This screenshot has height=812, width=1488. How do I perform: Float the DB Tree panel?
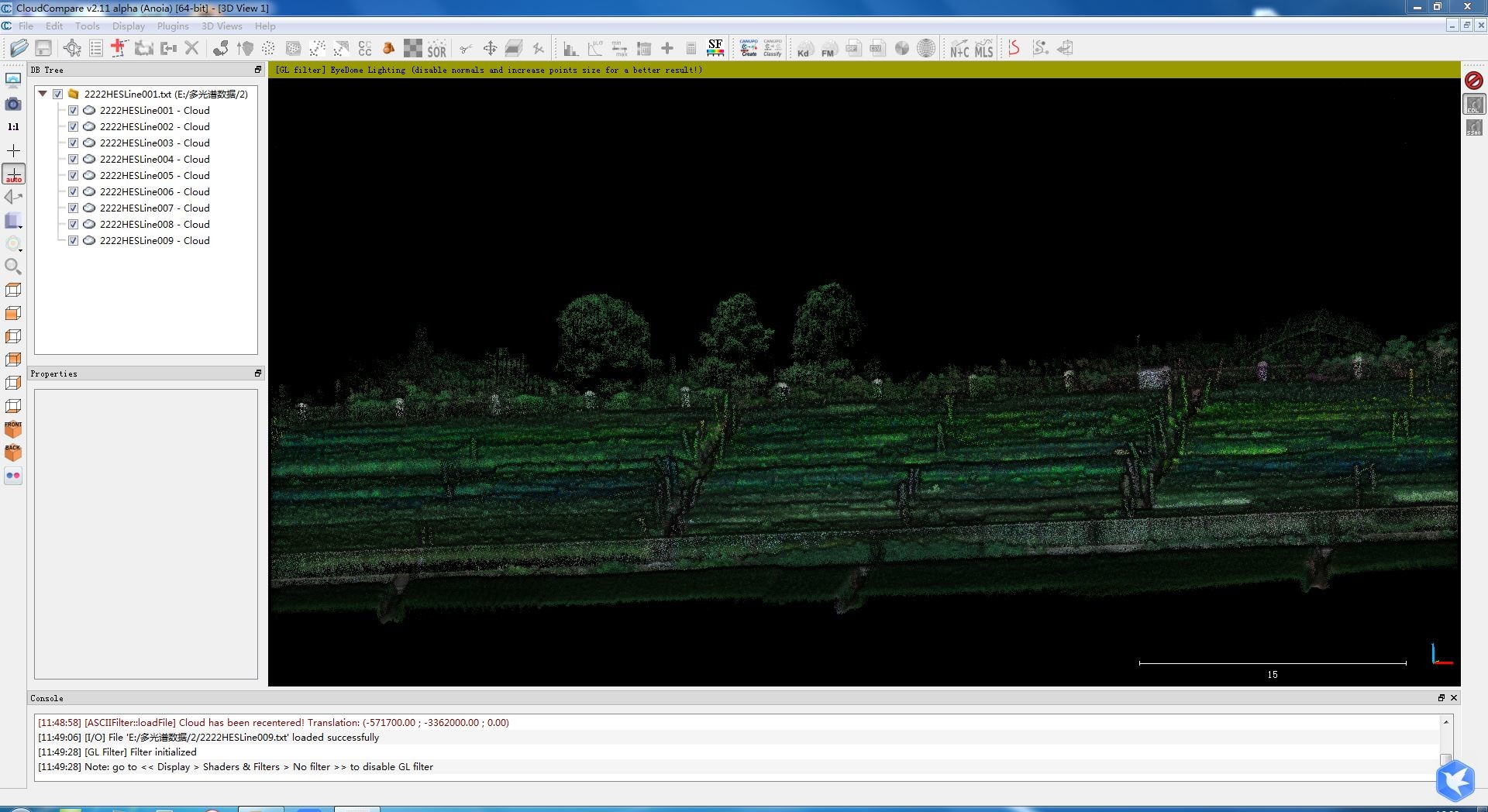(258, 70)
